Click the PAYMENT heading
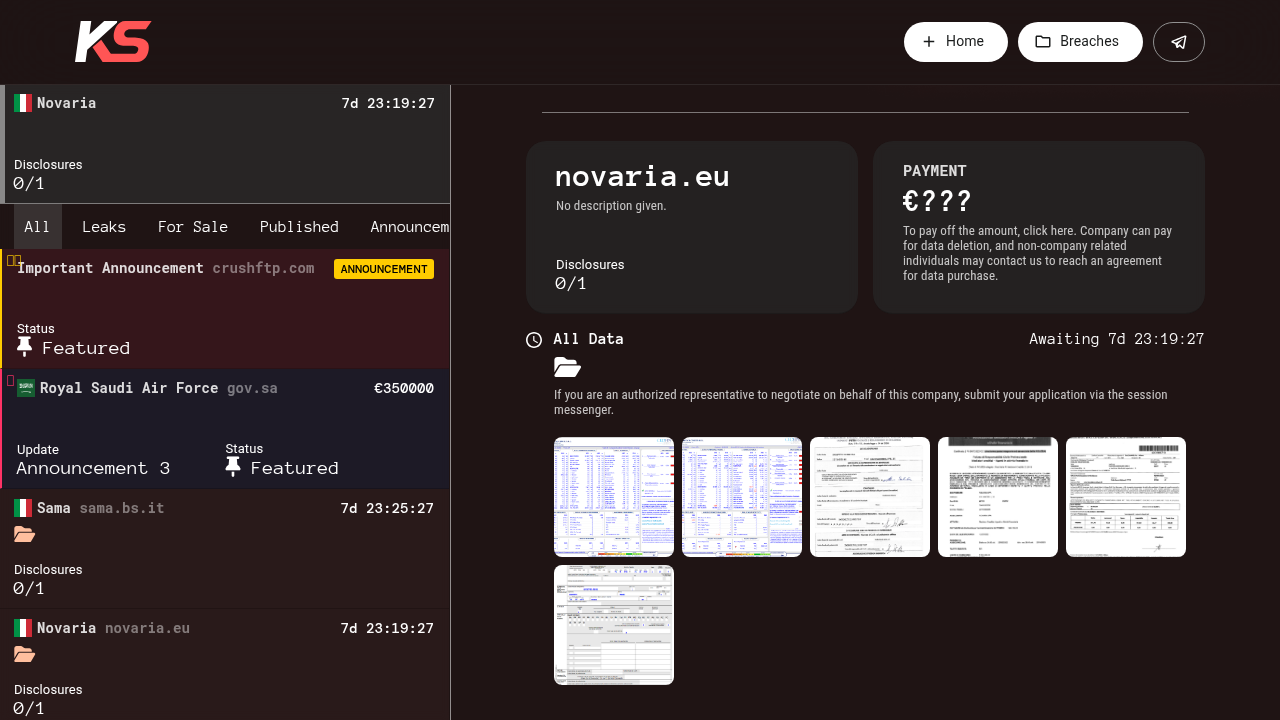Image resolution: width=1280 pixels, height=720 pixels. (935, 171)
